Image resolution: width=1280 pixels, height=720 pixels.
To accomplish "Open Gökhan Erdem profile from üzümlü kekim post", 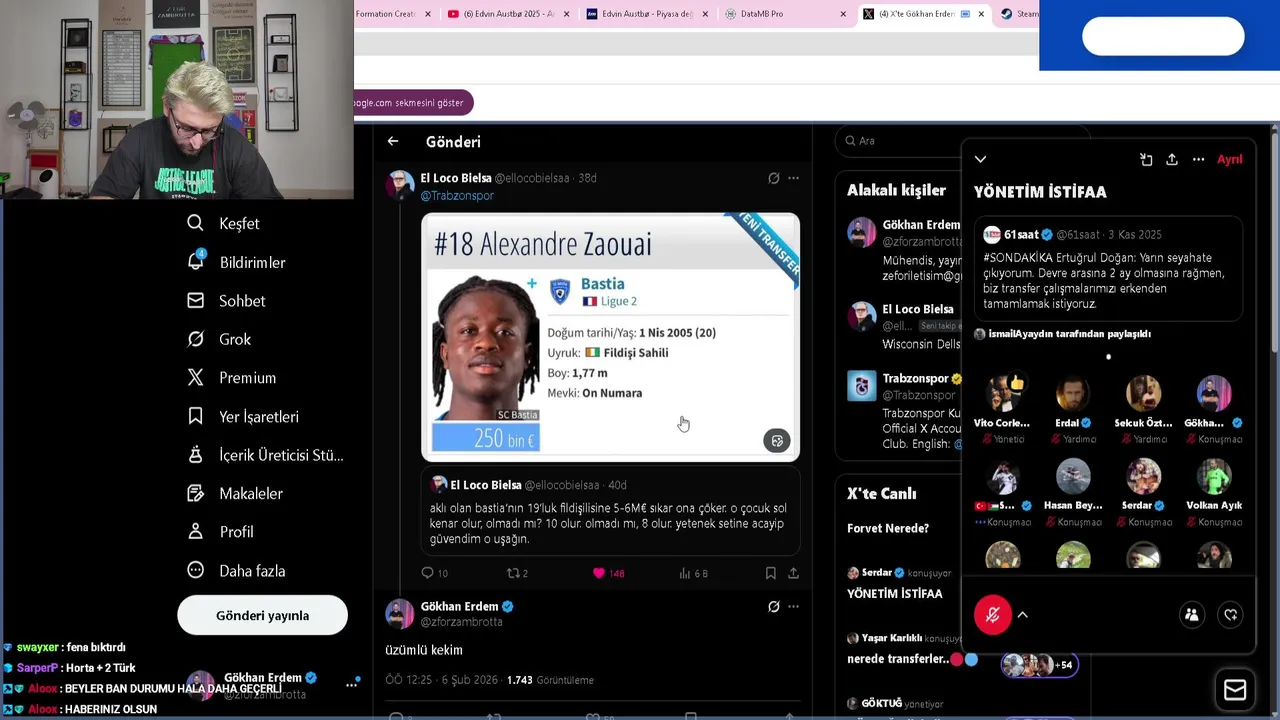I will pyautogui.click(x=459, y=606).
